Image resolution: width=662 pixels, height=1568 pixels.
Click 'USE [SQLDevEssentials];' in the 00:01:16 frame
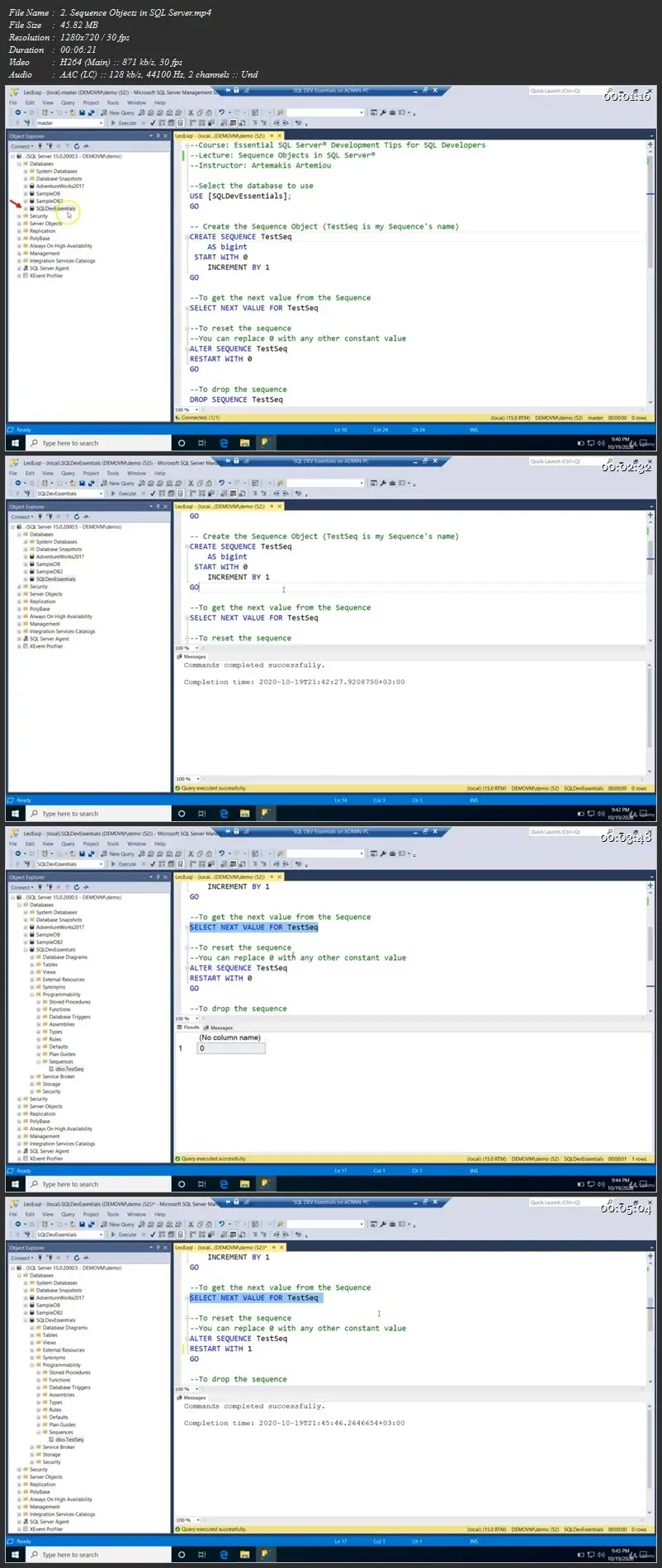(241, 196)
